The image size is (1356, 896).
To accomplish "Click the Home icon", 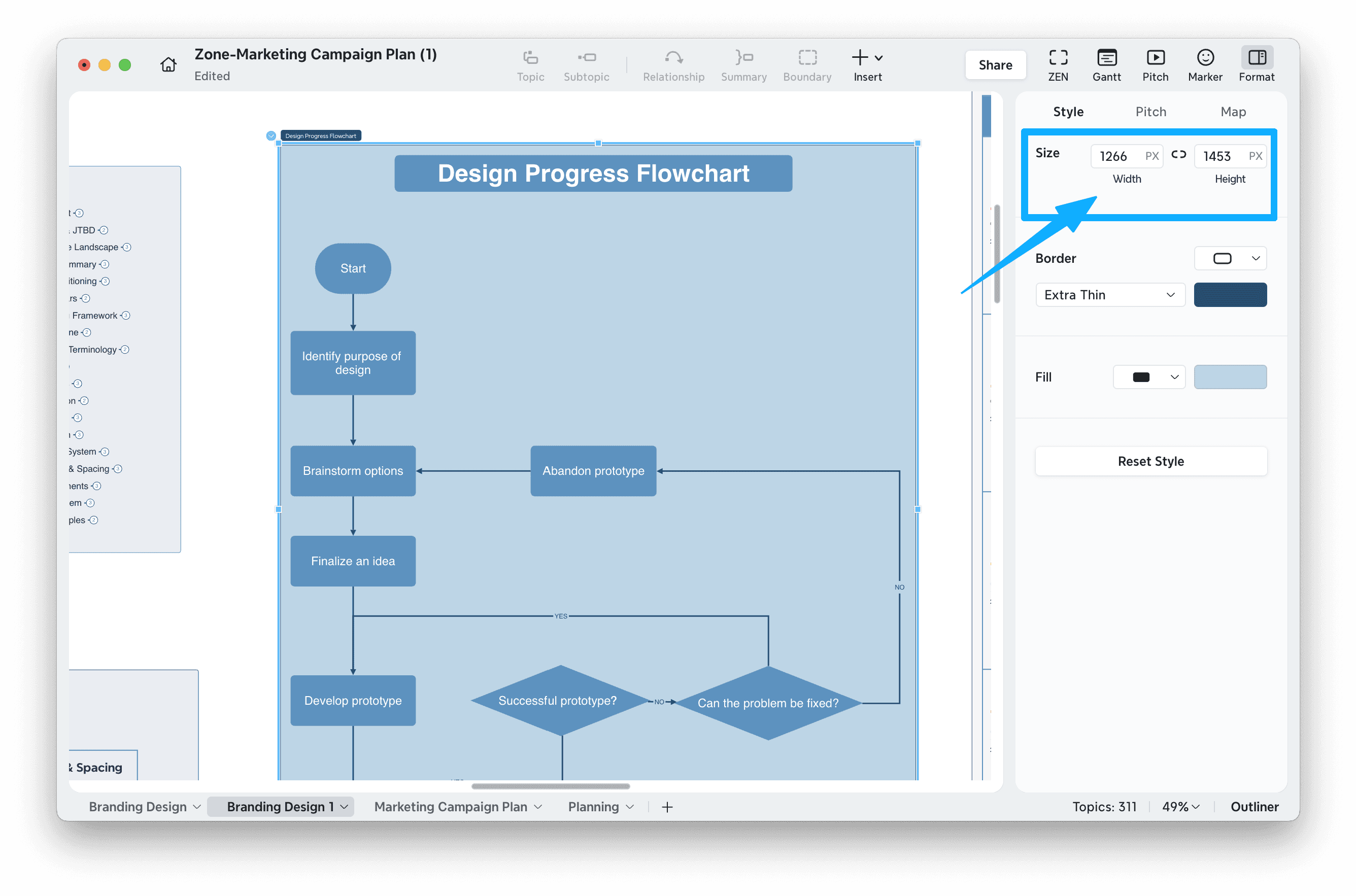I will pyautogui.click(x=168, y=64).
